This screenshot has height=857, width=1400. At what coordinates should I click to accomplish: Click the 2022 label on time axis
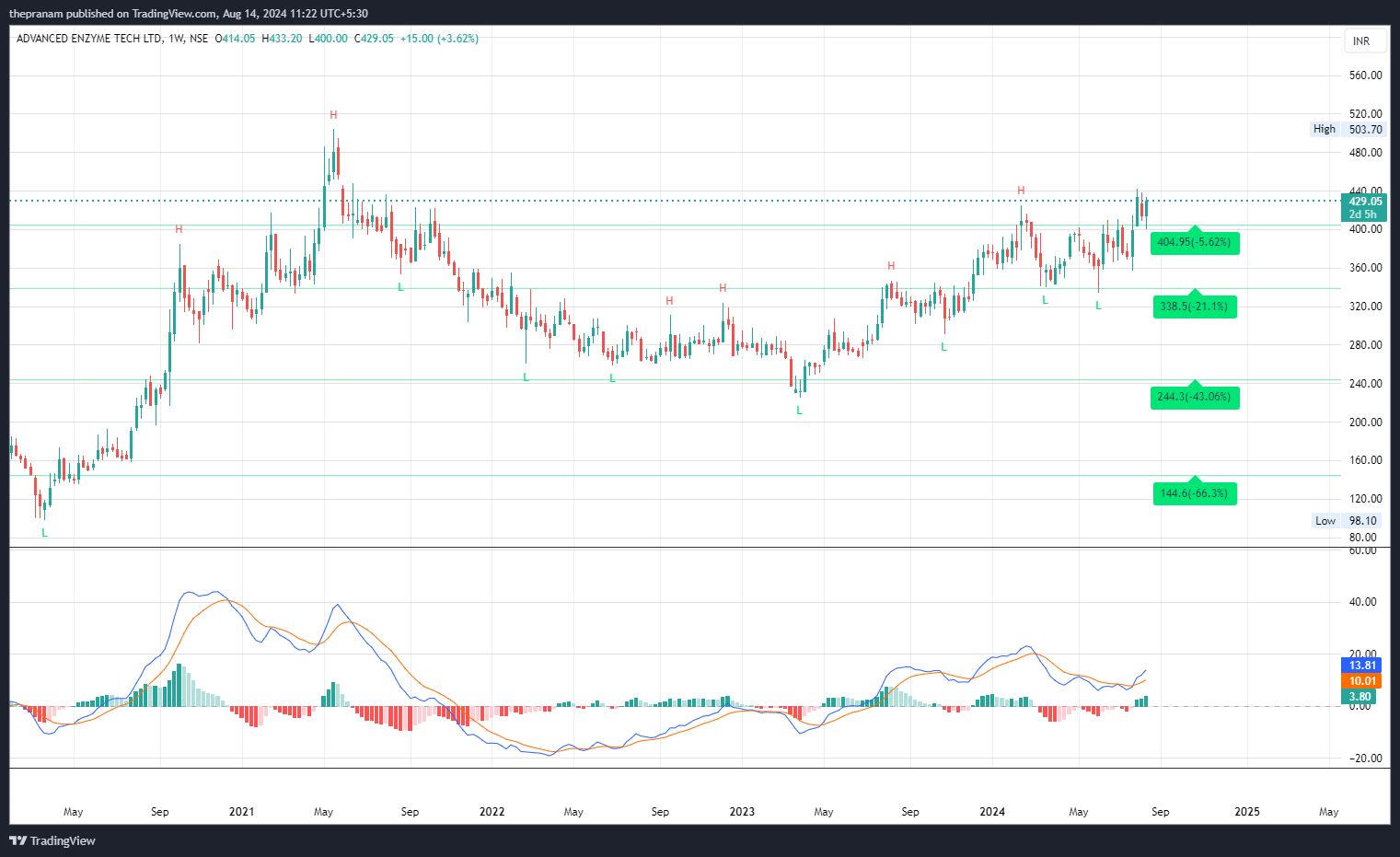point(492,812)
